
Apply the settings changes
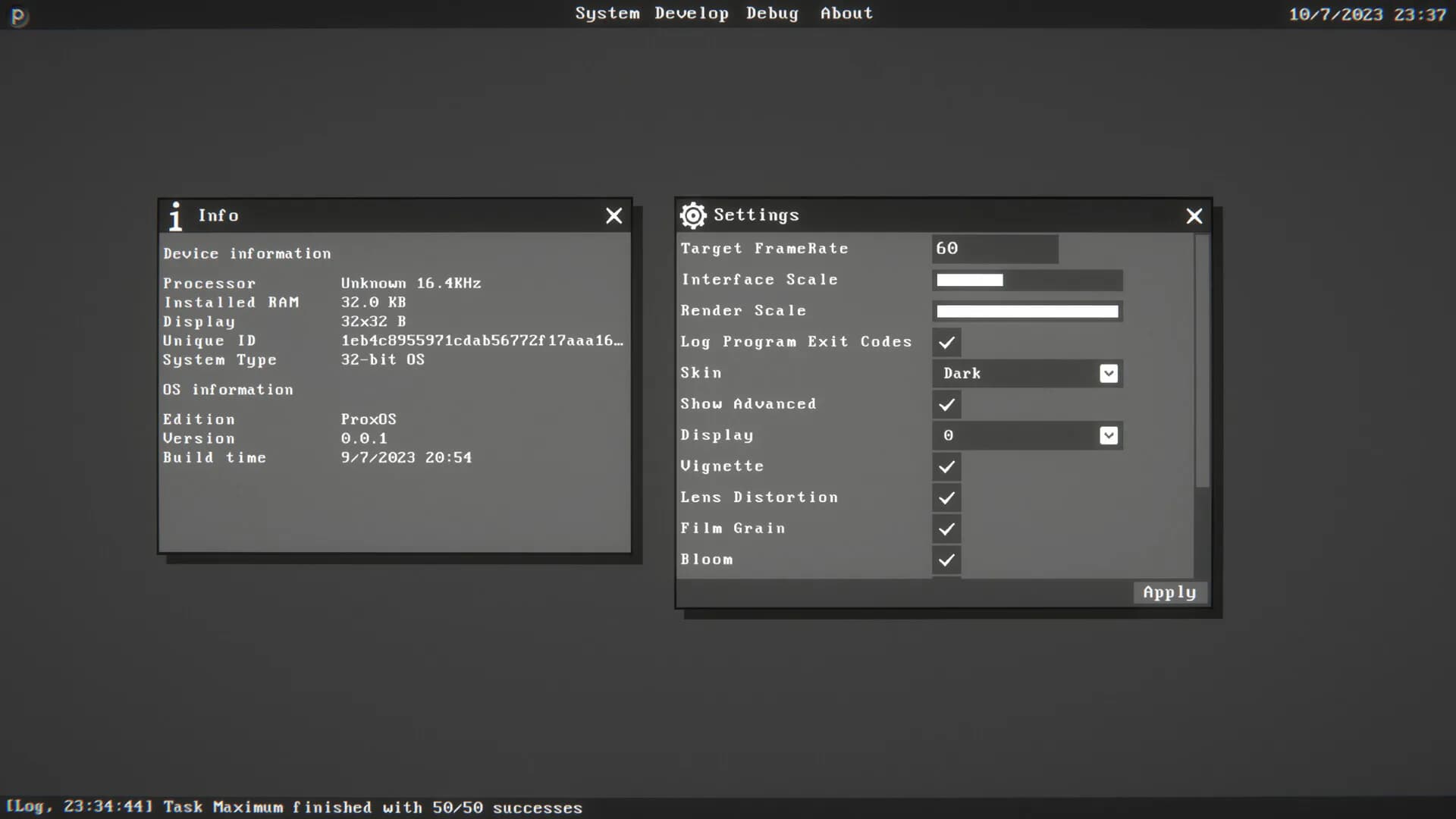point(1169,592)
